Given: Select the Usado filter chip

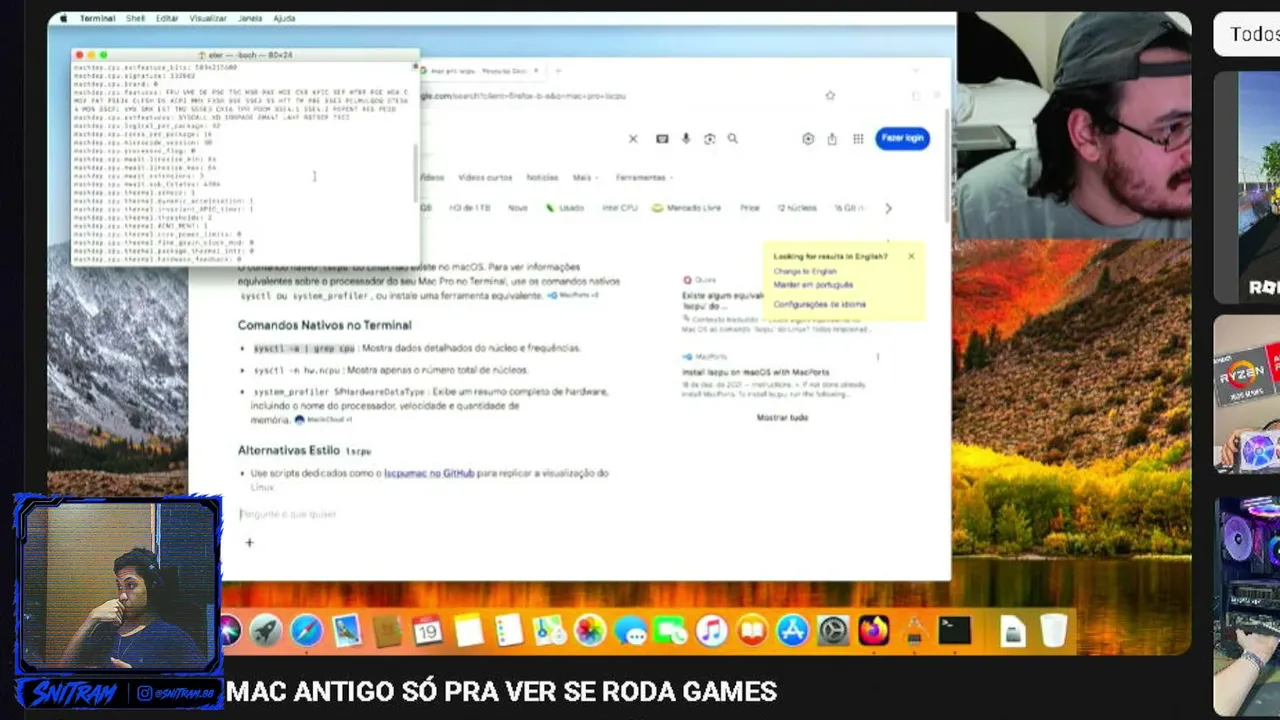Looking at the screenshot, I should click(x=565, y=208).
